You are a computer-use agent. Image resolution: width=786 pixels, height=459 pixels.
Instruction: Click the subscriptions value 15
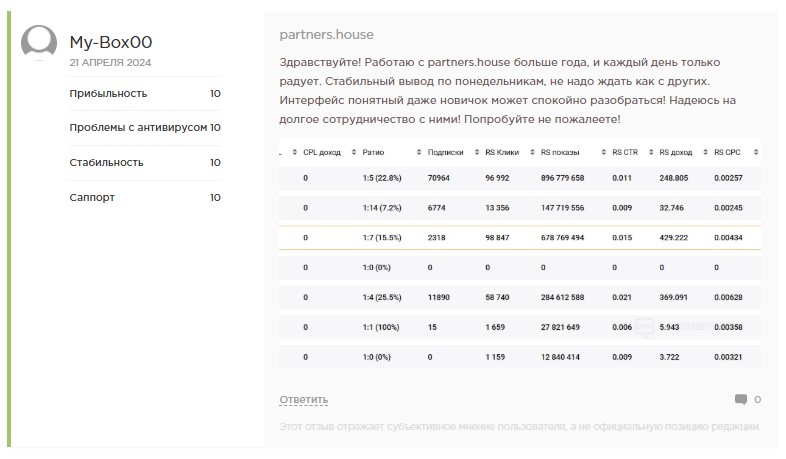[x=432, y=327]
